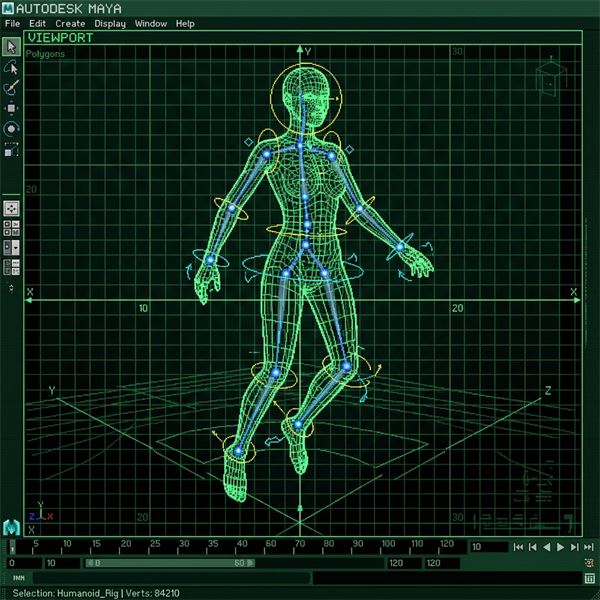Select the arrow Select tool

click(x=11, y=47)
